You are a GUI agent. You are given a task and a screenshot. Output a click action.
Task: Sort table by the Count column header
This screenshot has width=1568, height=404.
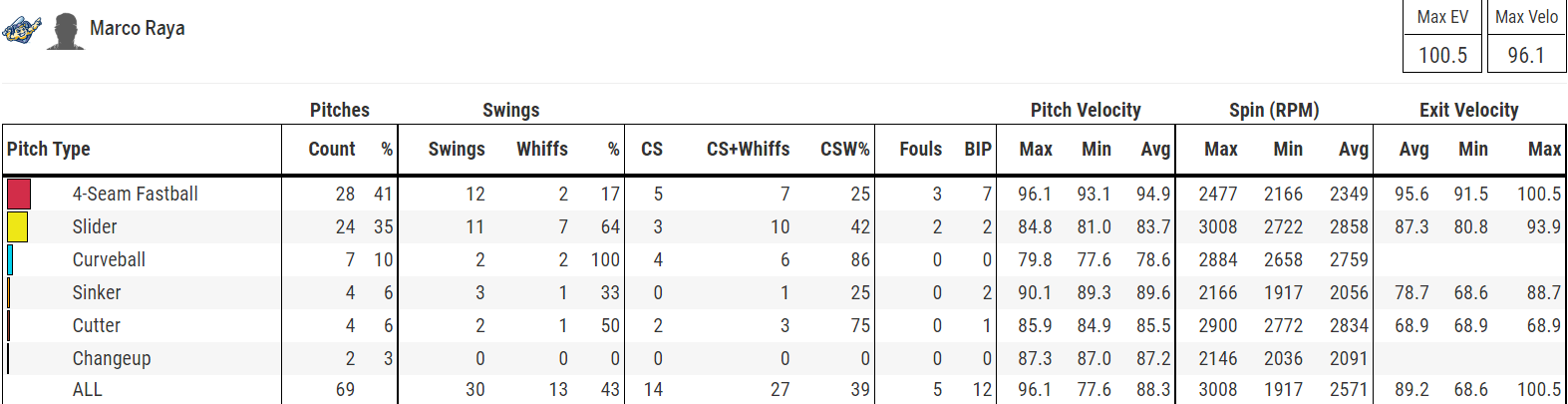[x=332, y=149]
